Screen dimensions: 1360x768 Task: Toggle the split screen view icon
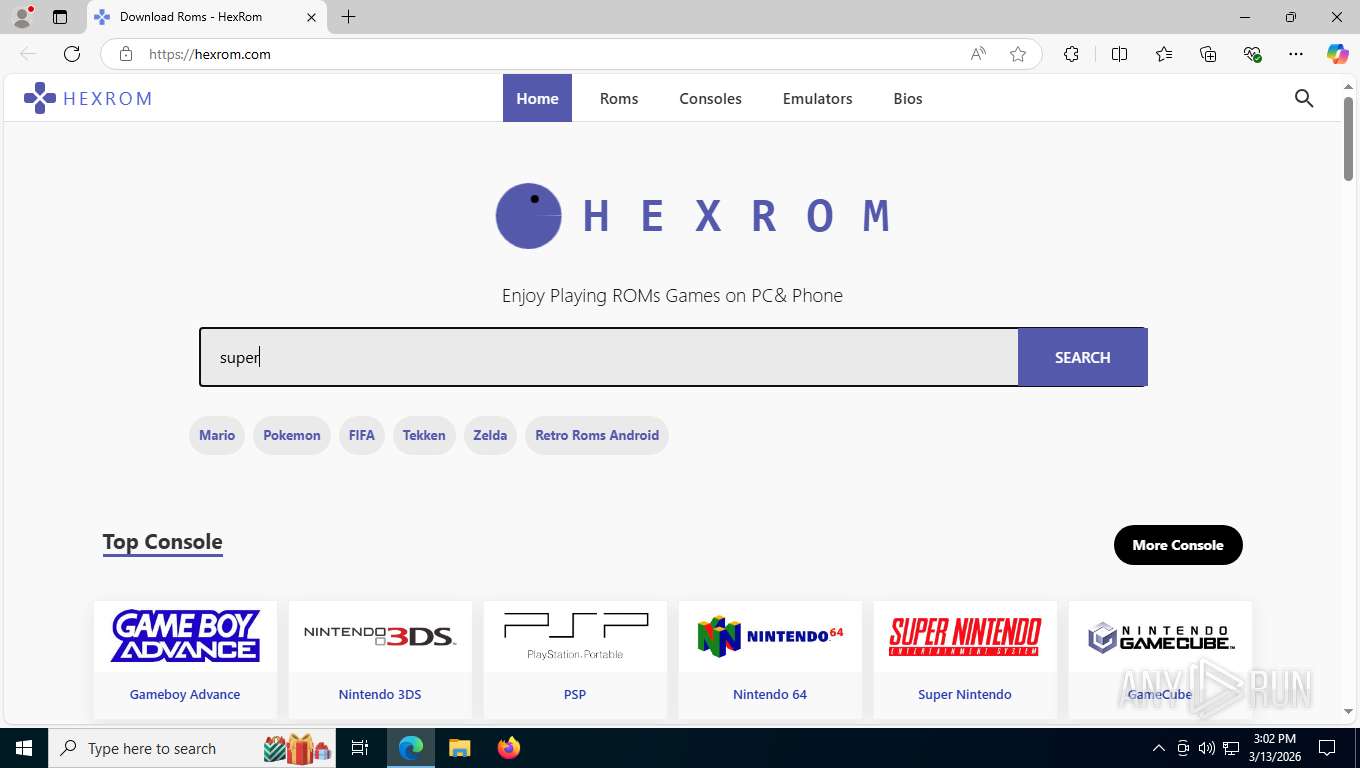tap(1119, 54)
